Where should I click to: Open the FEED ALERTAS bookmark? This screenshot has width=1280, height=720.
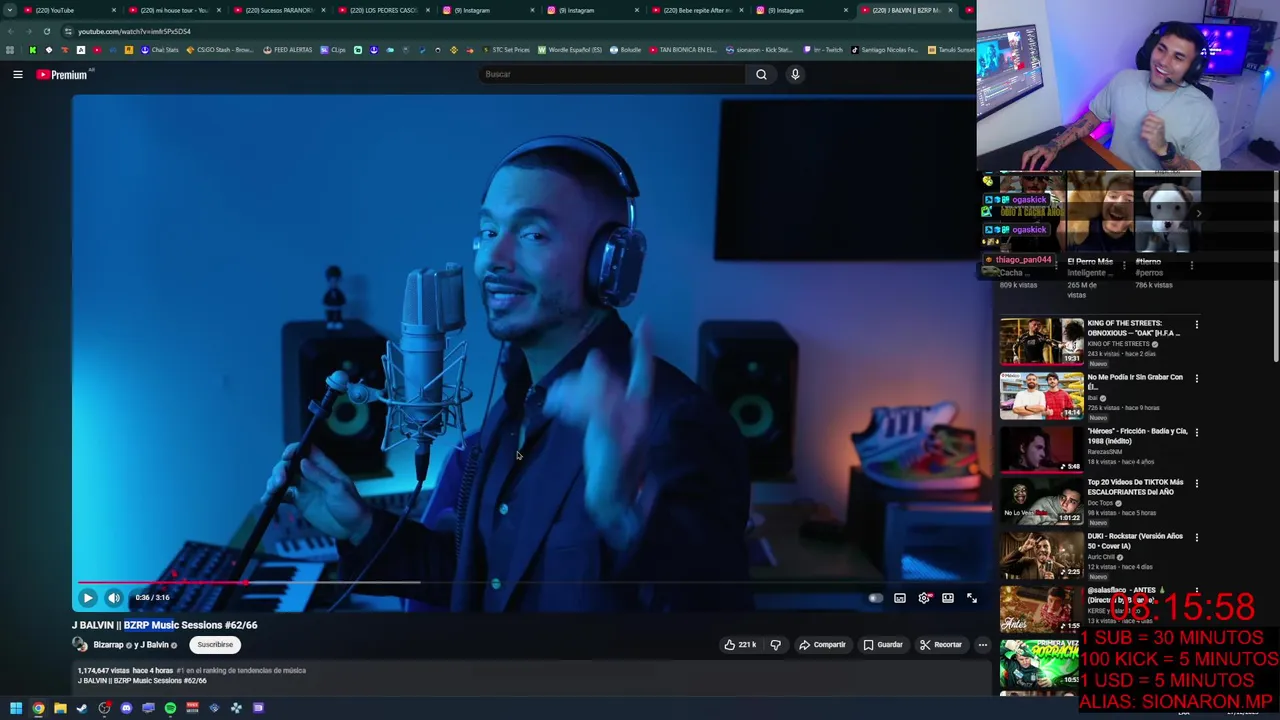point(288,50)
